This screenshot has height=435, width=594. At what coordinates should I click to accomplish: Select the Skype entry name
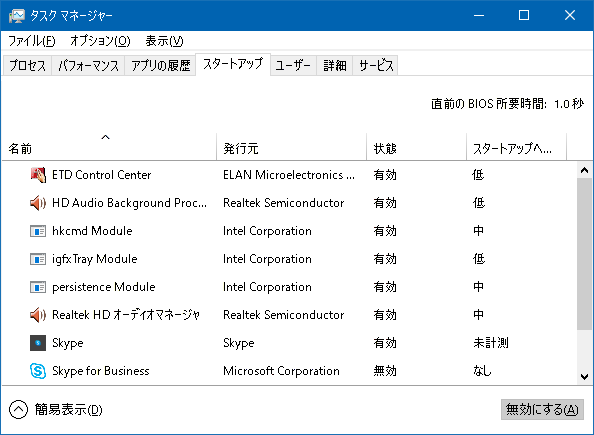pos(68,343)
